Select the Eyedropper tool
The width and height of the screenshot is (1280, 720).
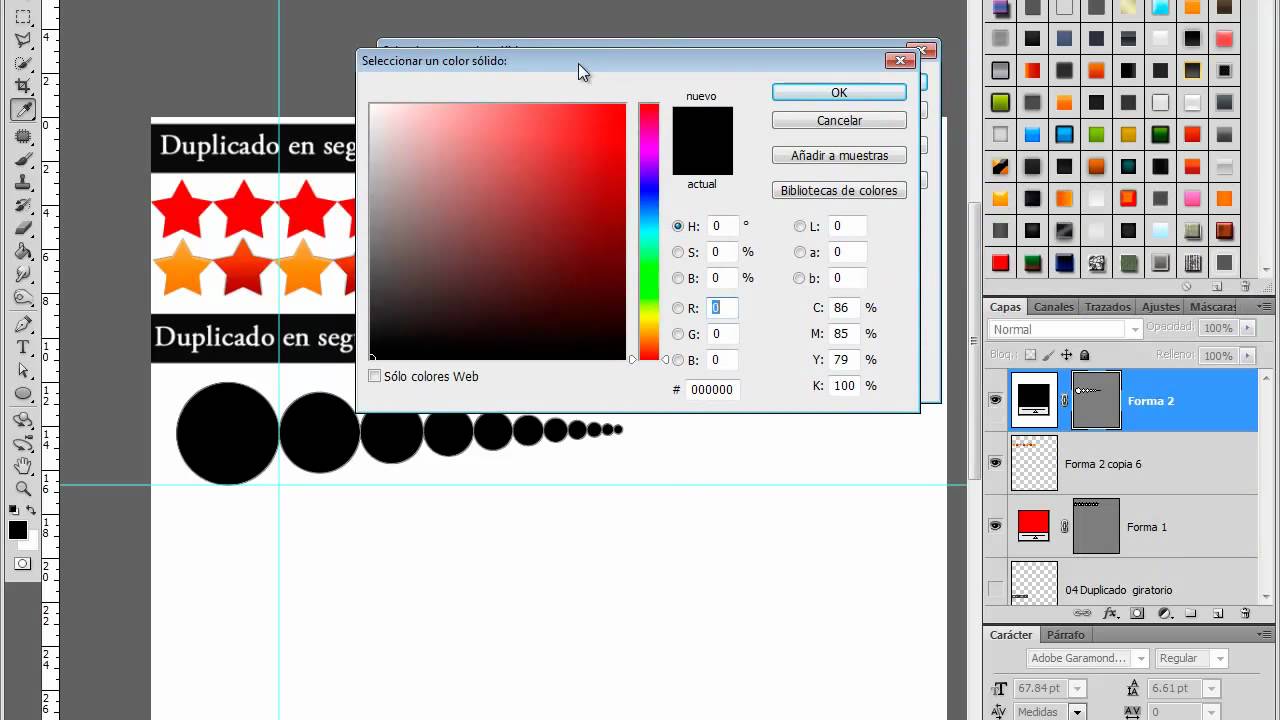[23, 110]
